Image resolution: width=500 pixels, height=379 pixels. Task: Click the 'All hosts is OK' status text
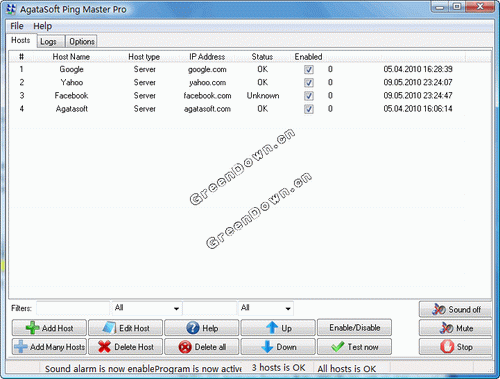[x=347, y=369]
